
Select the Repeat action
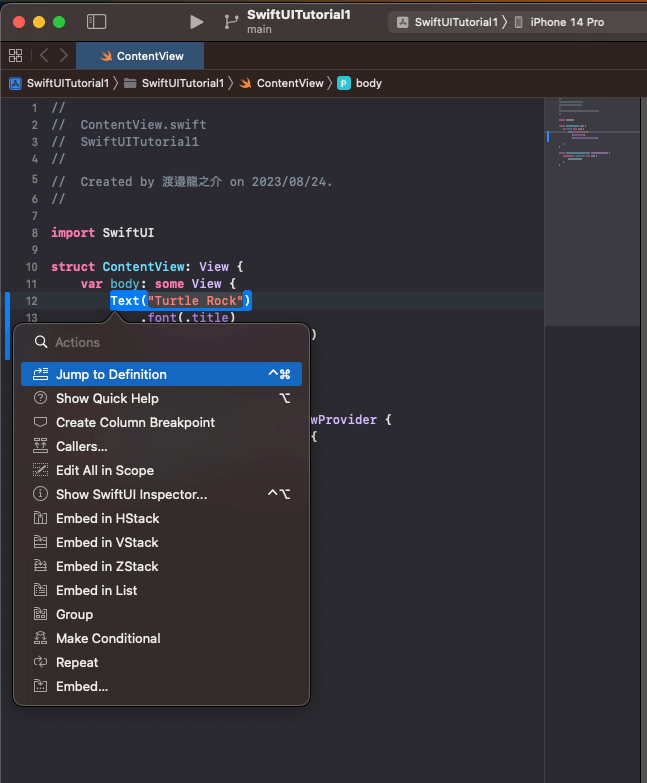point(162,662)
